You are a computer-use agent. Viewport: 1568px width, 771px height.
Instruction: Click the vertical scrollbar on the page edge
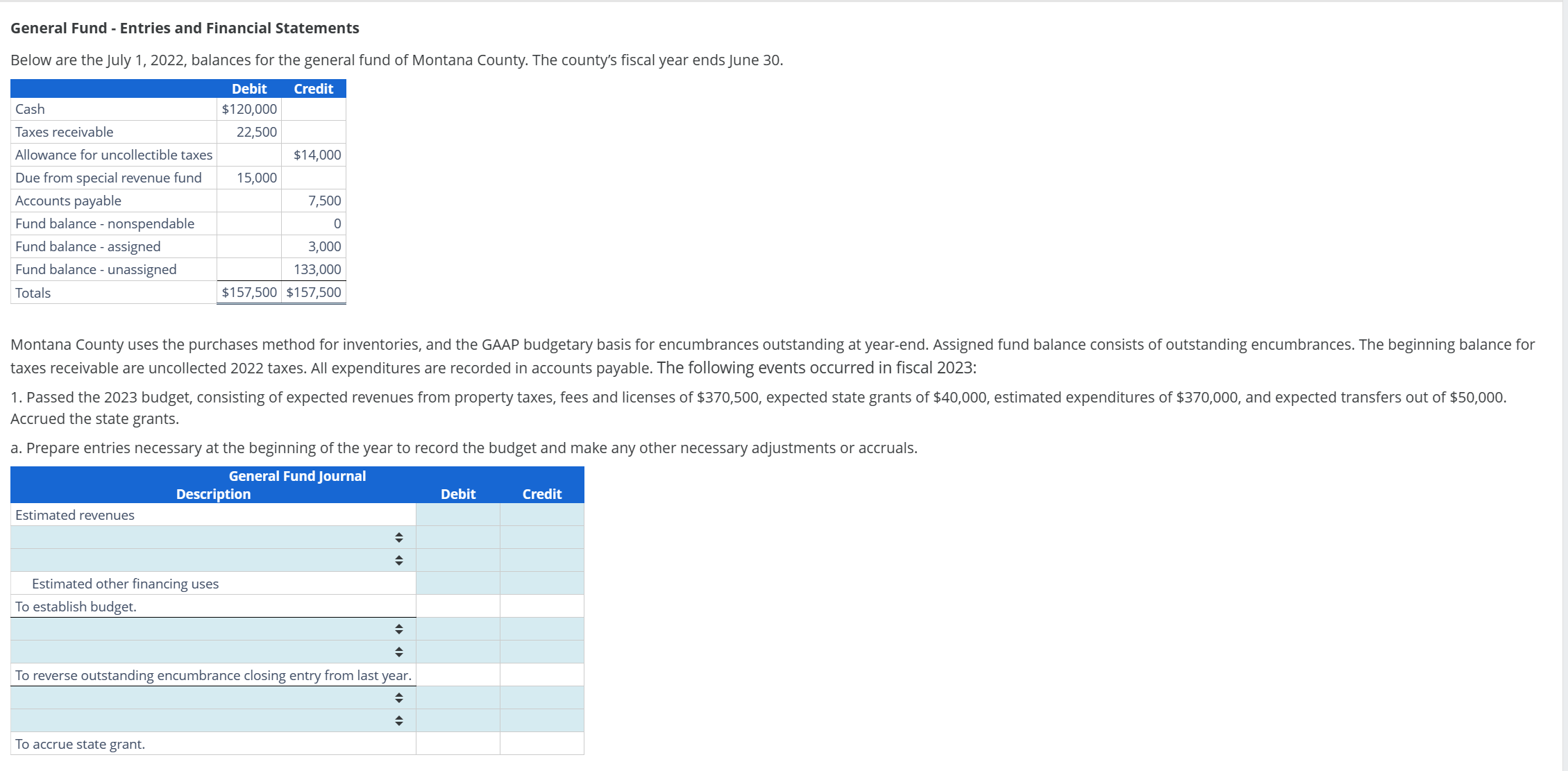1565,386
